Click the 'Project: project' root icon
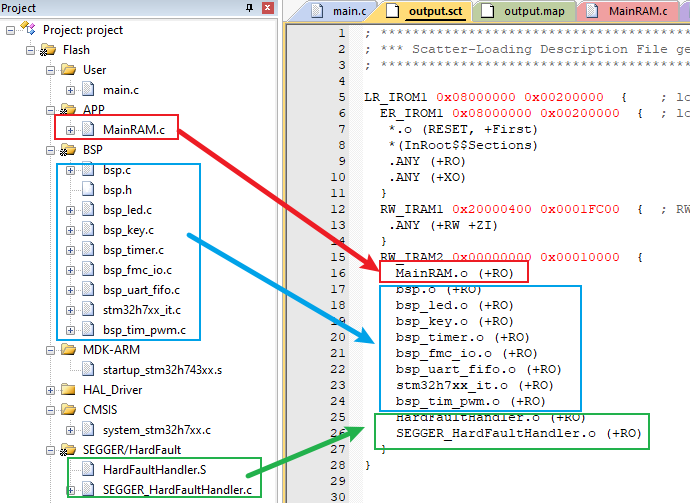The height and width of the screenshot is (503, 690). coord(29,30)
